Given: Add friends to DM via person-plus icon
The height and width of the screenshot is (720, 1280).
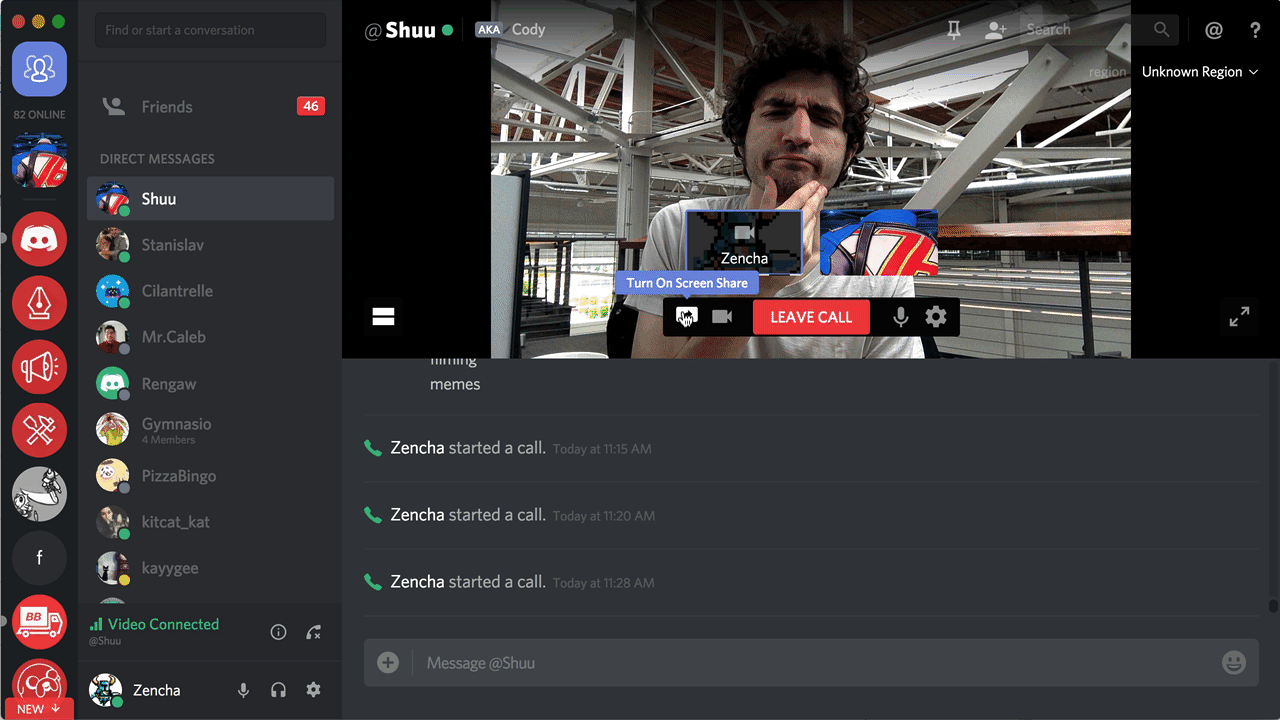Looking at the screenshot, I should [995, 30].
